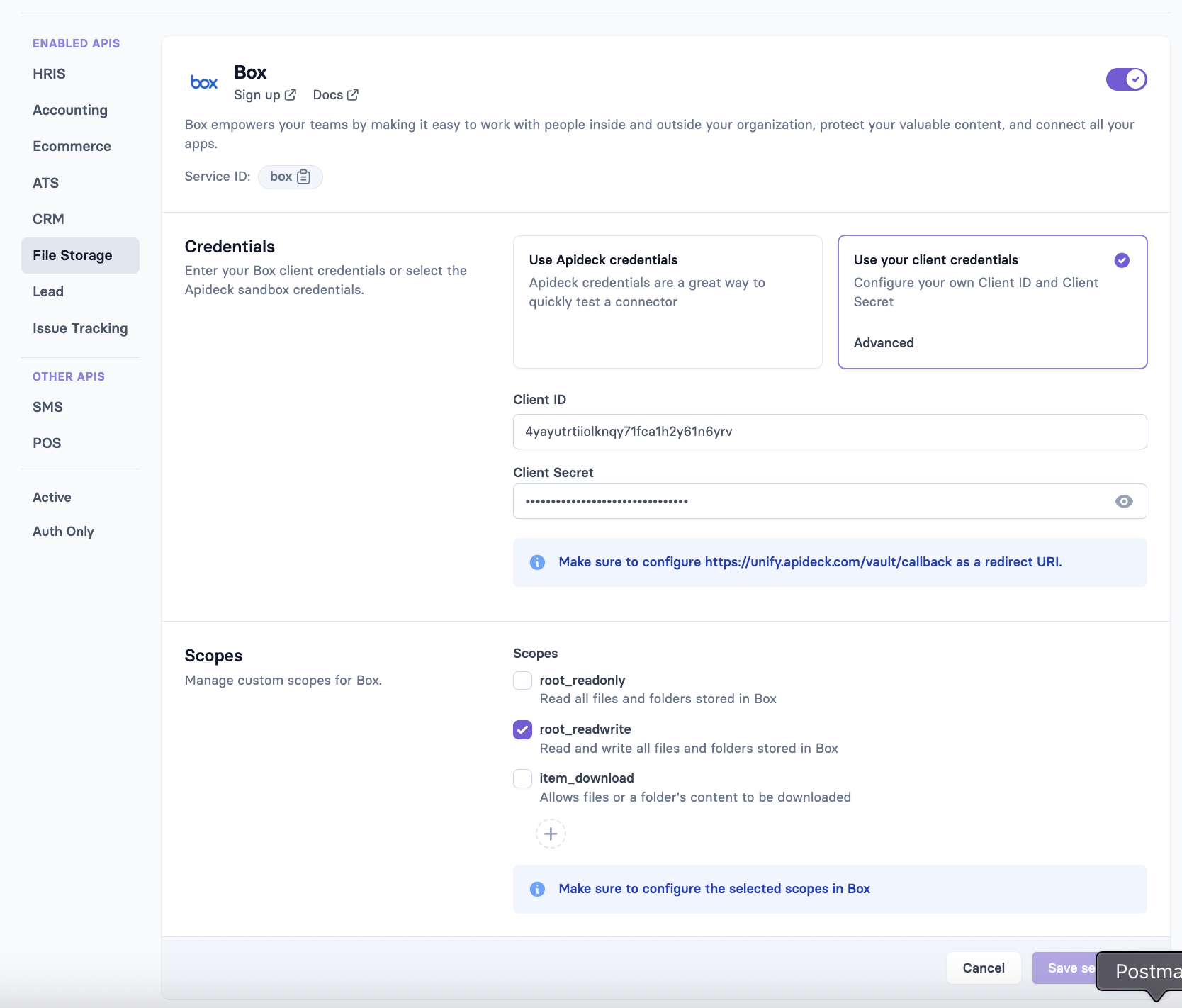
Task: Click the Sign up external link icon
Action: [x=291, y=95]
